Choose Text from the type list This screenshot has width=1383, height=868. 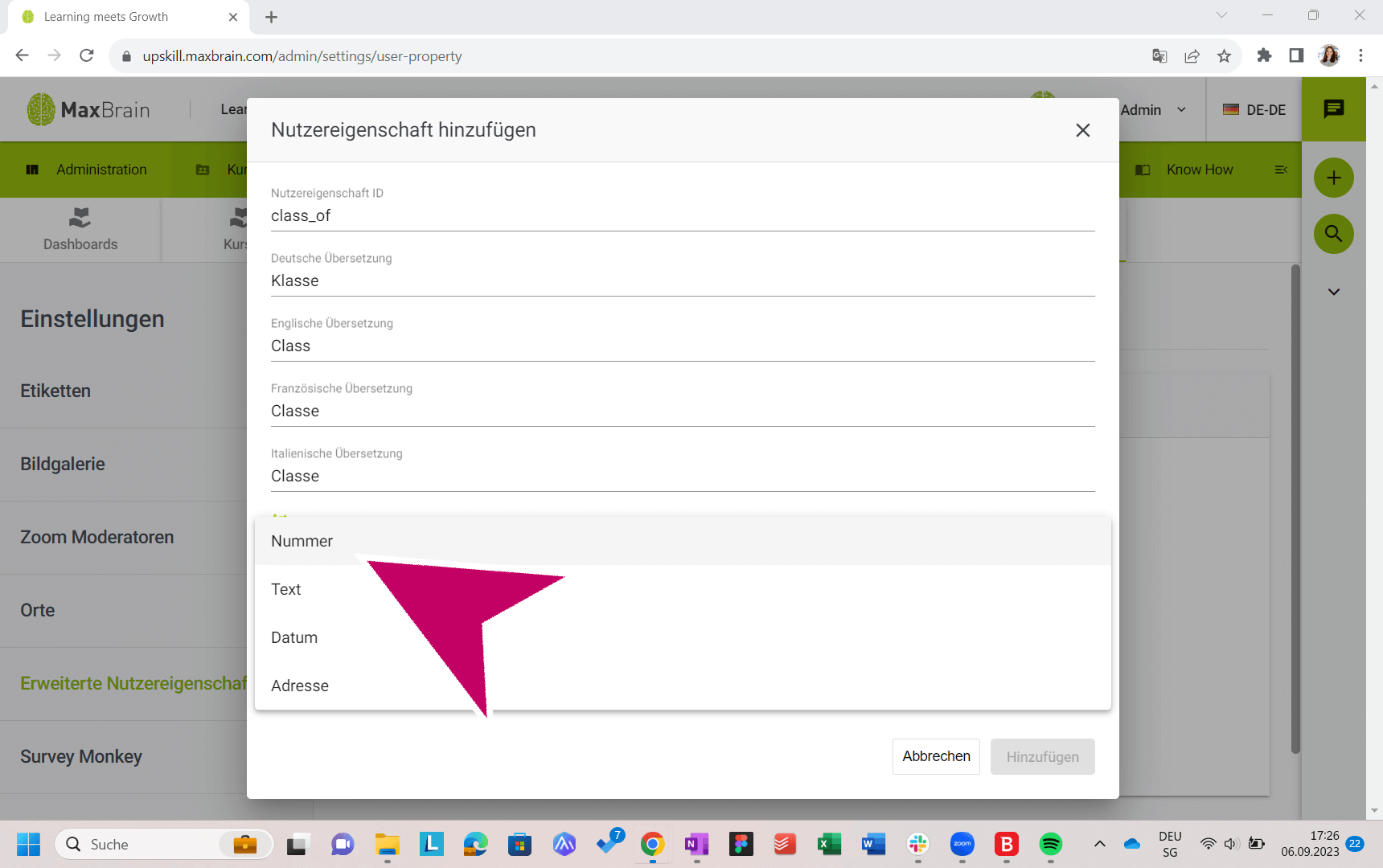pyautogui.click(x=683, y=589)
